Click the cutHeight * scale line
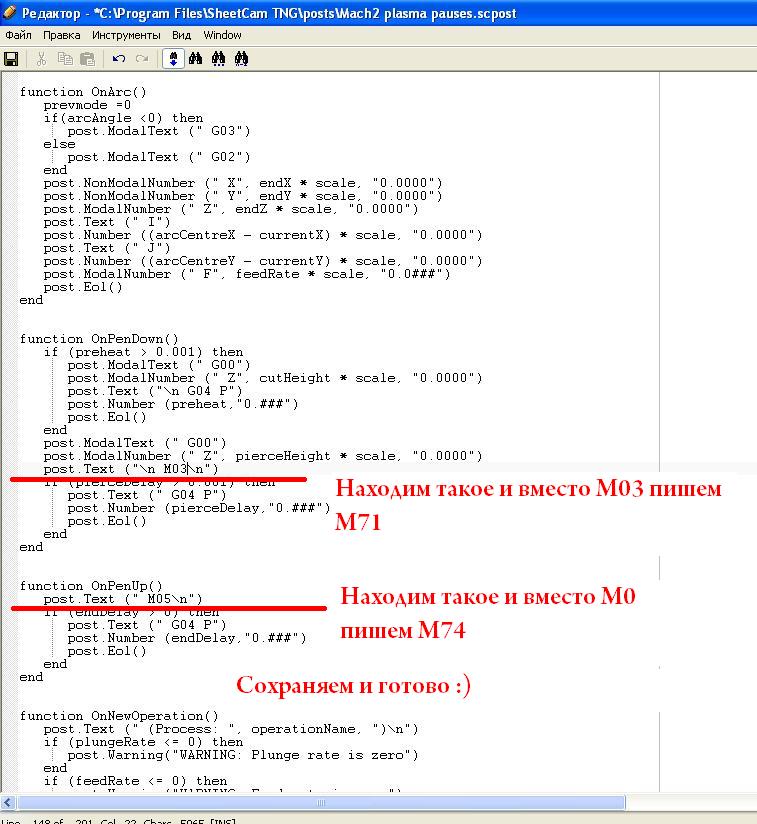Image resolution: width=757 pixels, height=824 pixels. tap(275, 378)
